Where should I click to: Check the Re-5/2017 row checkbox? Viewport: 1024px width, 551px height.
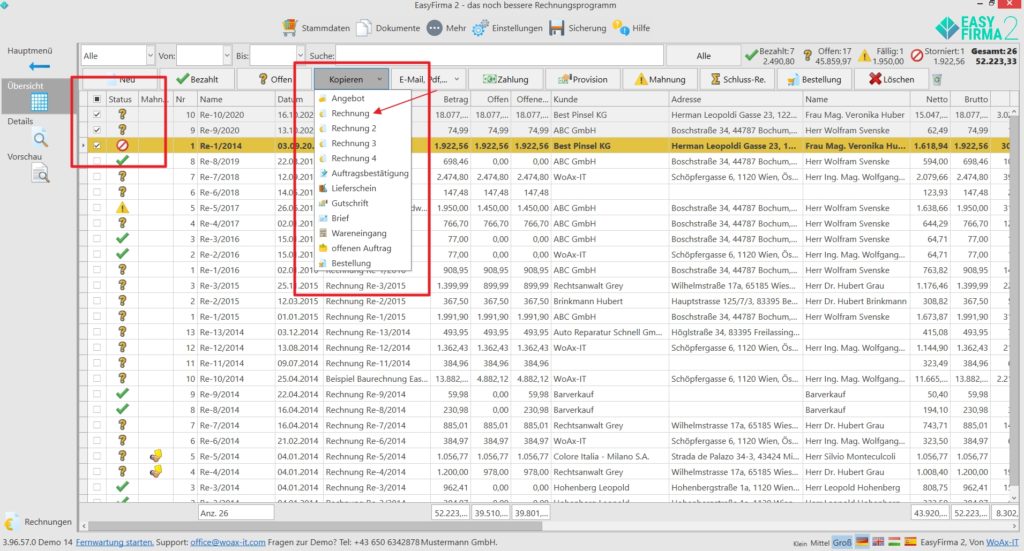point(97,208)
